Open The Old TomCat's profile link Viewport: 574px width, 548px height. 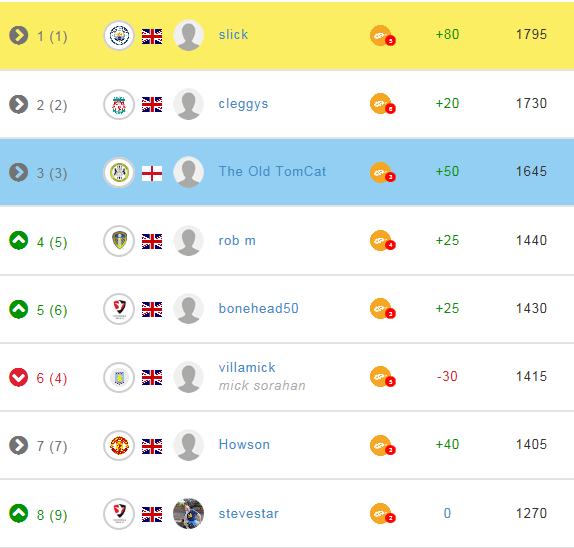click(x=272, y=171)
